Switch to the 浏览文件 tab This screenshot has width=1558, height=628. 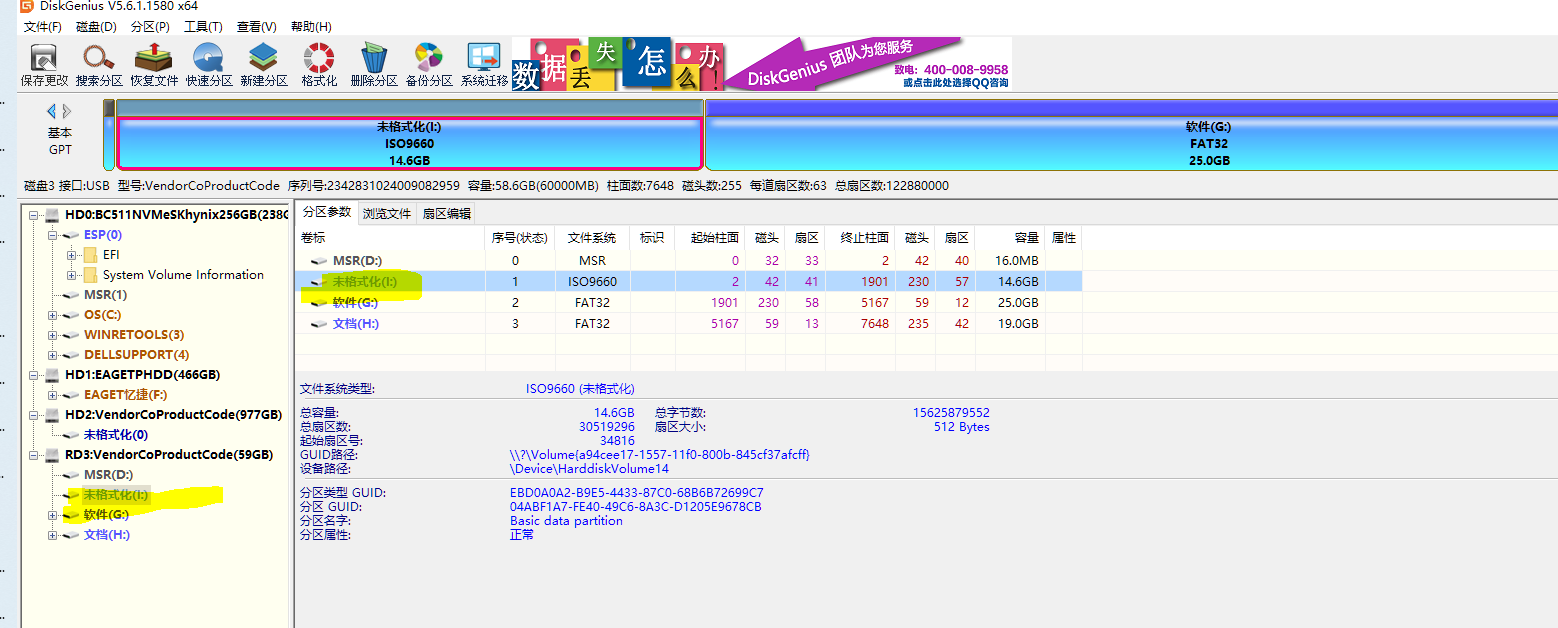tap(387, 212)
